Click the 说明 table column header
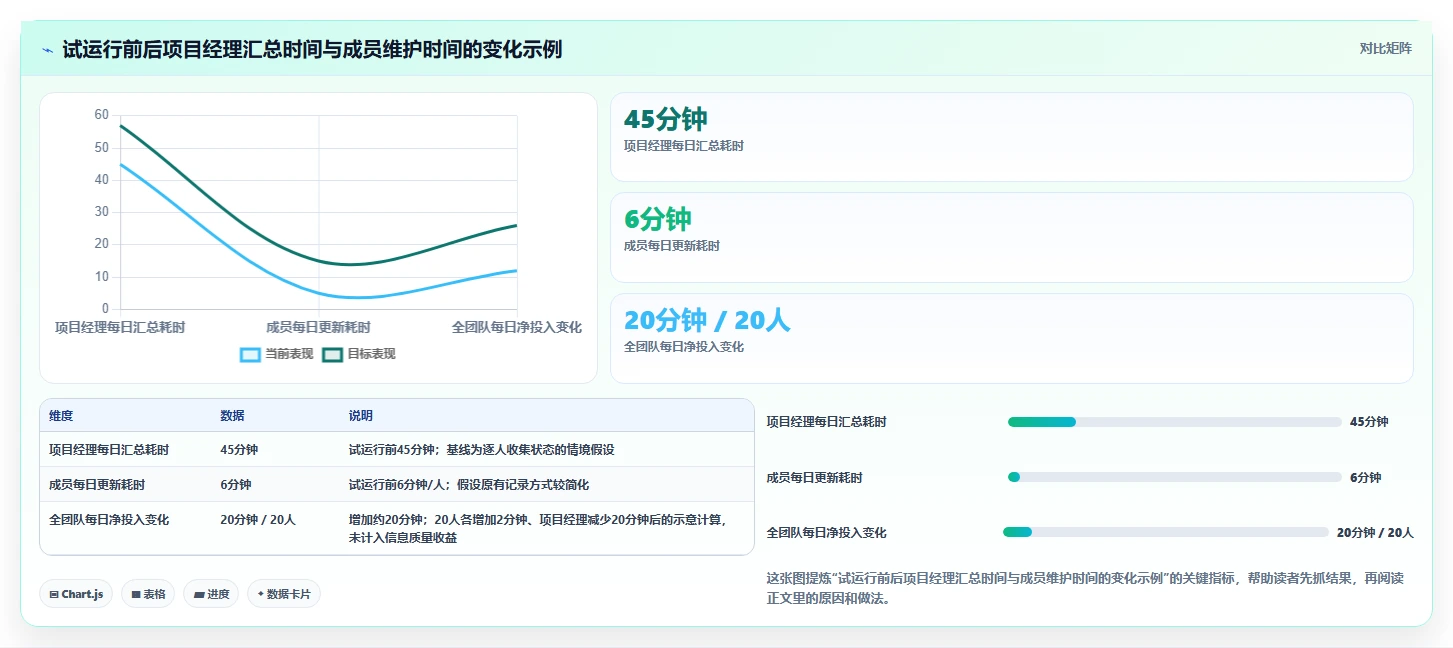 pos(360,416)
